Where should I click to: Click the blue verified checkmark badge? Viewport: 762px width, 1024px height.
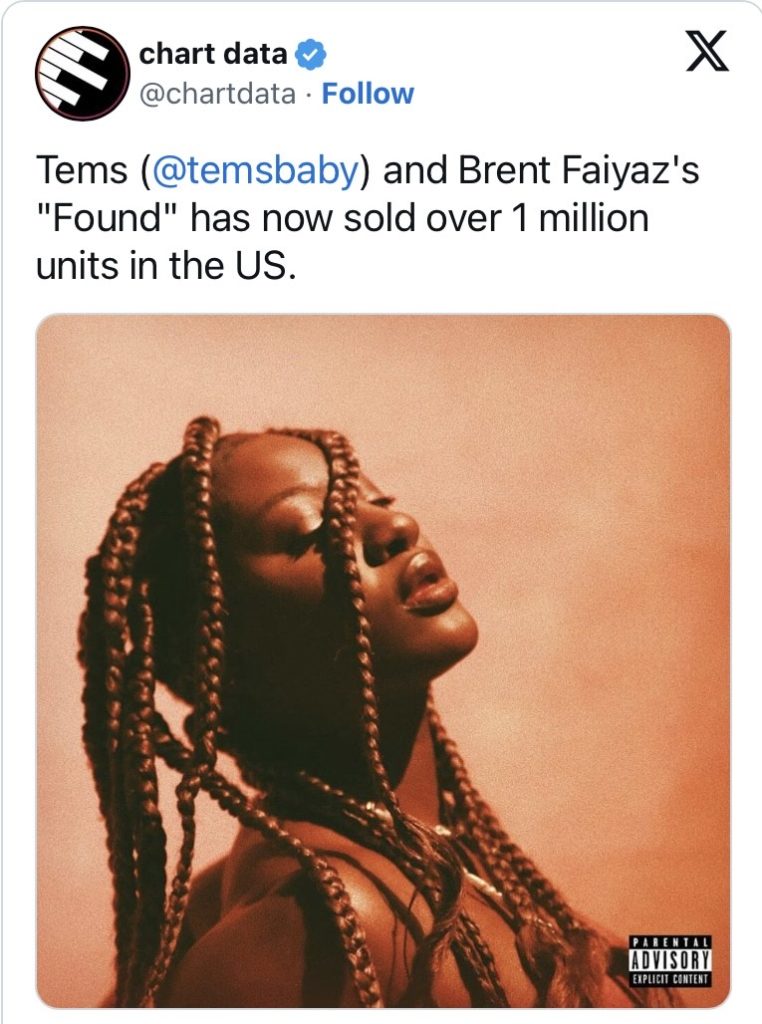coord(312,54)
